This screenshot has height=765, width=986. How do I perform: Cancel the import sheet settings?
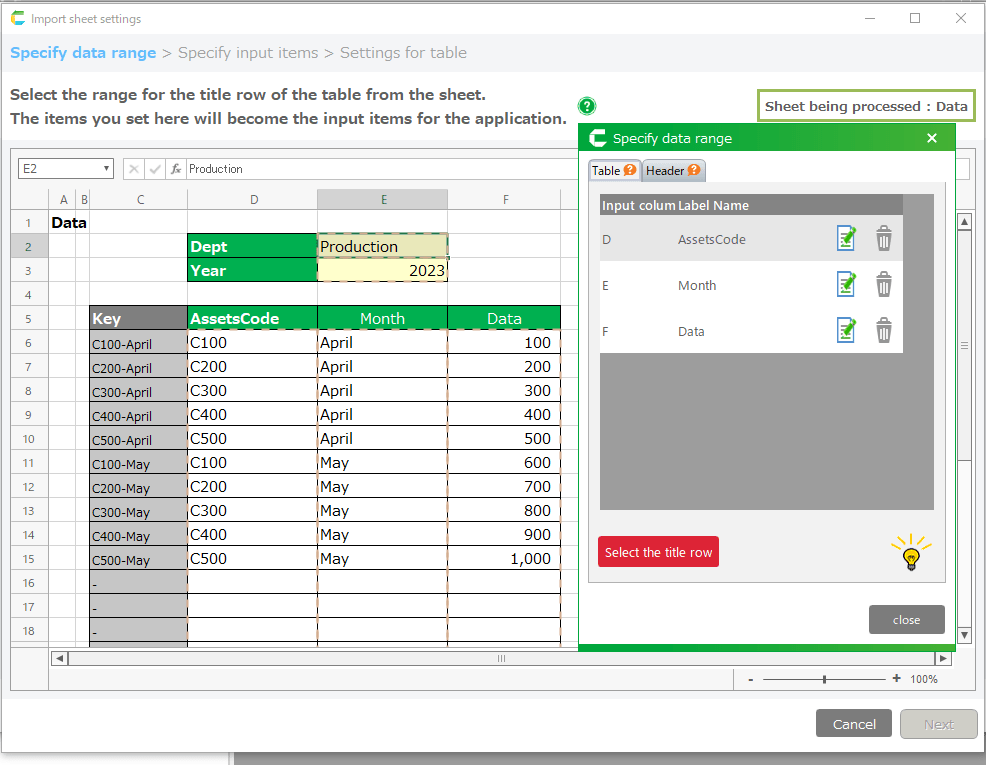point(854,724)
